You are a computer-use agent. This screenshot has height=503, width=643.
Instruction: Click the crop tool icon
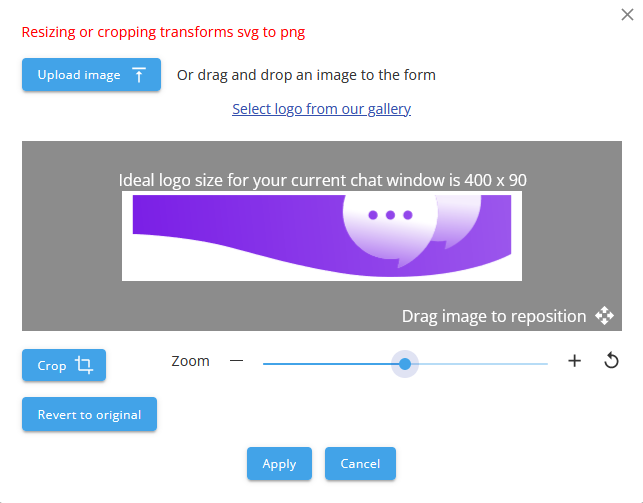[84, 366]
